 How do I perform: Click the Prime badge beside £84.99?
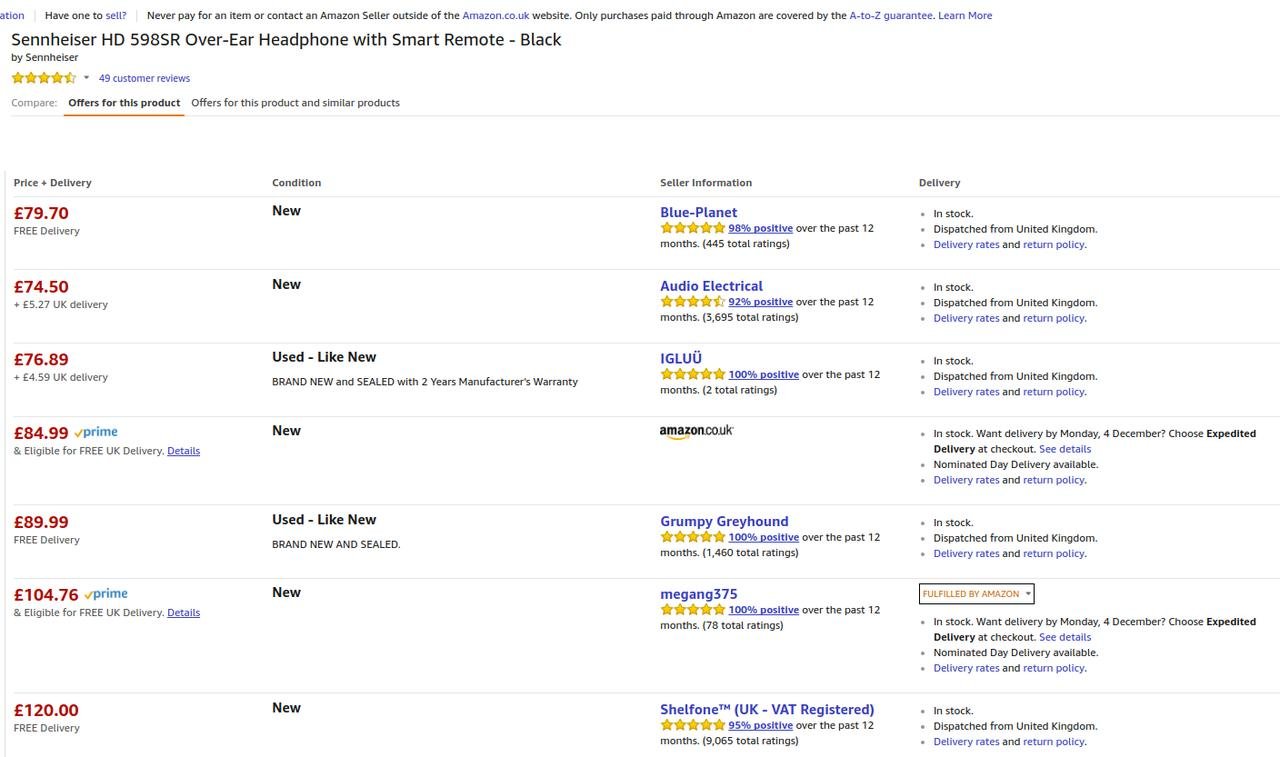coord(96,432)
